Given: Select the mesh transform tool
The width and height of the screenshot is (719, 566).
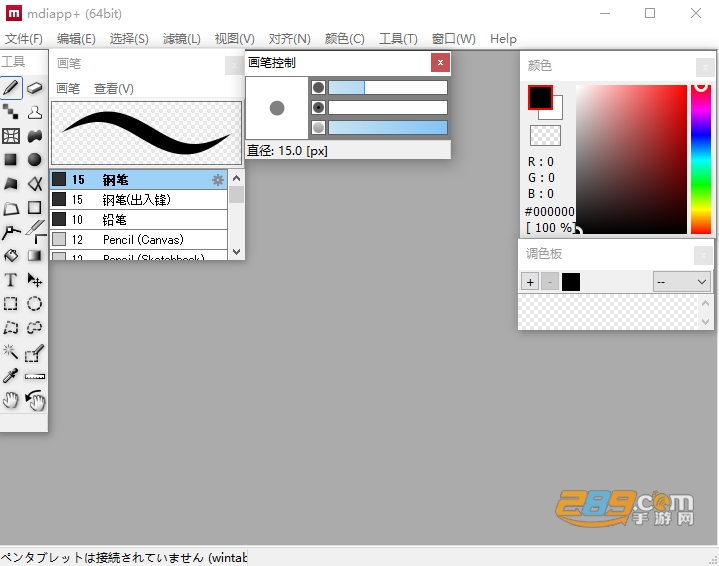Looking at the screenshot, I should (11, 136).
